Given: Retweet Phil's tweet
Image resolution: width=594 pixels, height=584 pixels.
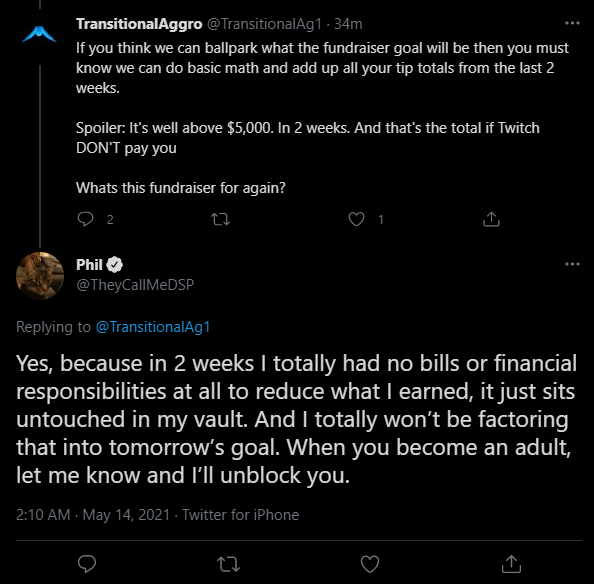Looking at the screenshot, I should [228, 564].
